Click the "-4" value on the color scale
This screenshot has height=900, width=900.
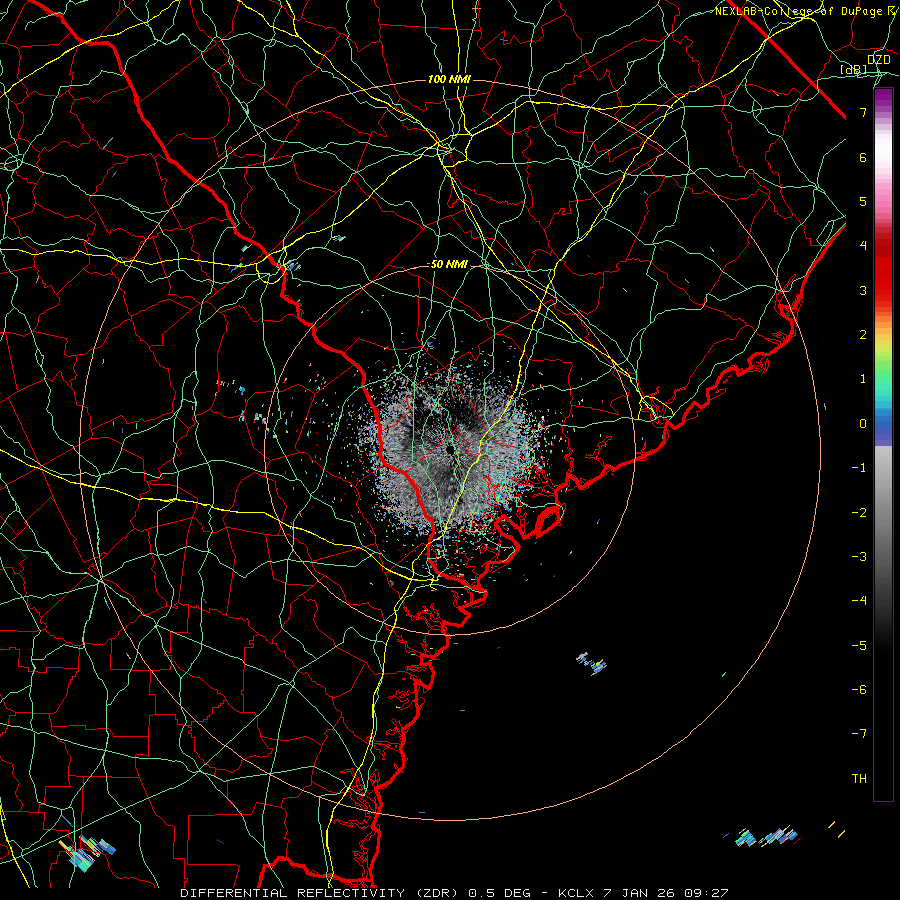pos(859,600)
